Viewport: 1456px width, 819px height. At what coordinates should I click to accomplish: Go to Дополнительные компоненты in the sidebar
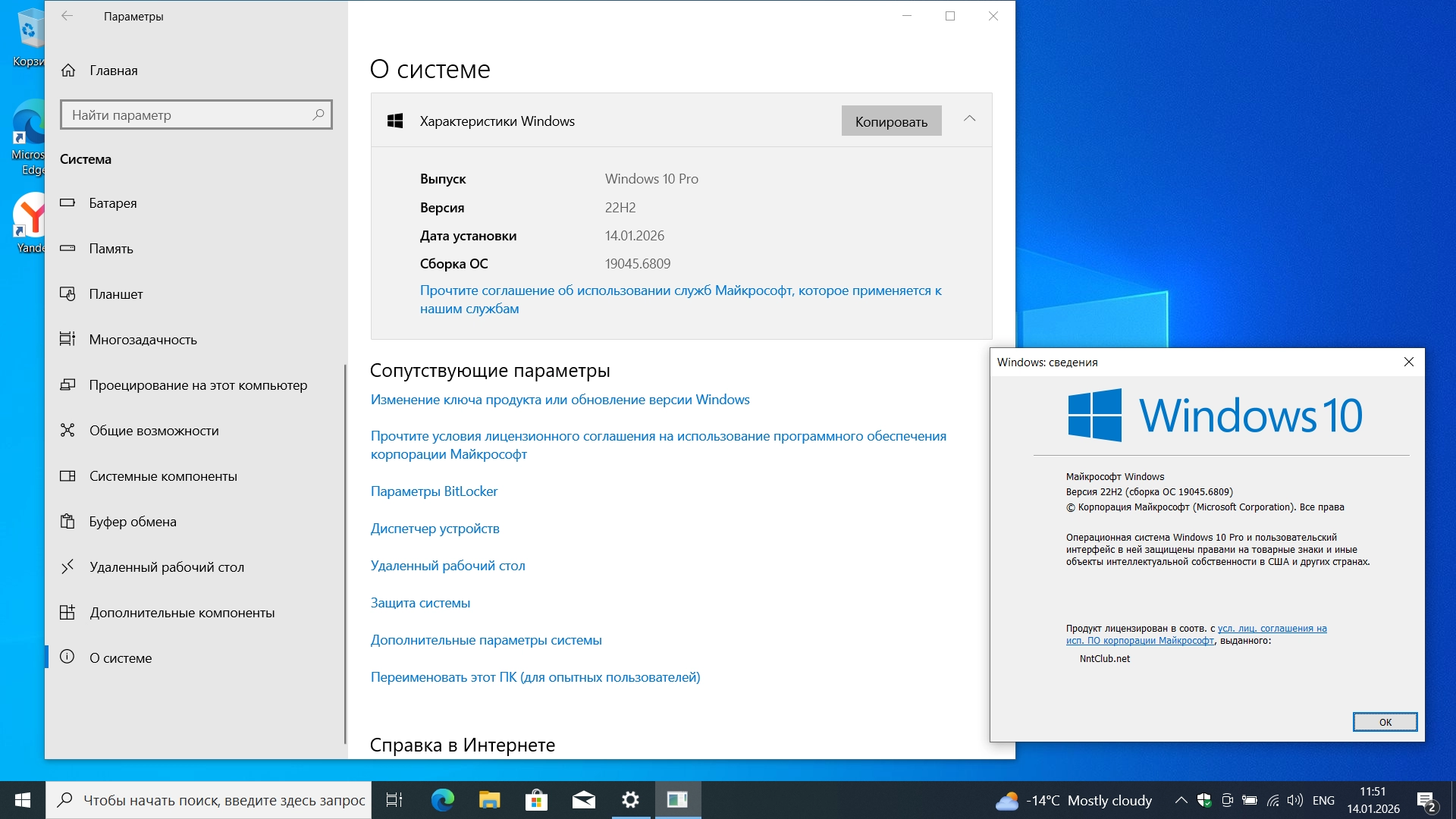pos(182,613)
